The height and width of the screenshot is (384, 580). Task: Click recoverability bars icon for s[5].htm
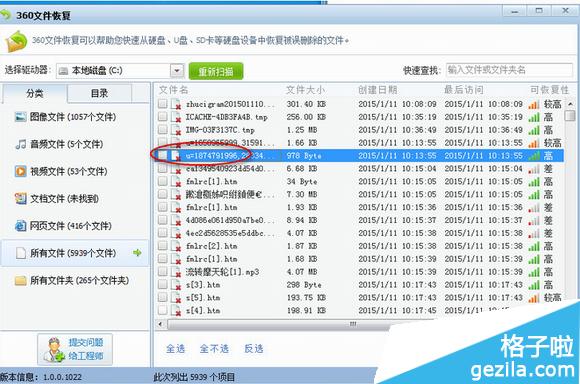[534, 298]
